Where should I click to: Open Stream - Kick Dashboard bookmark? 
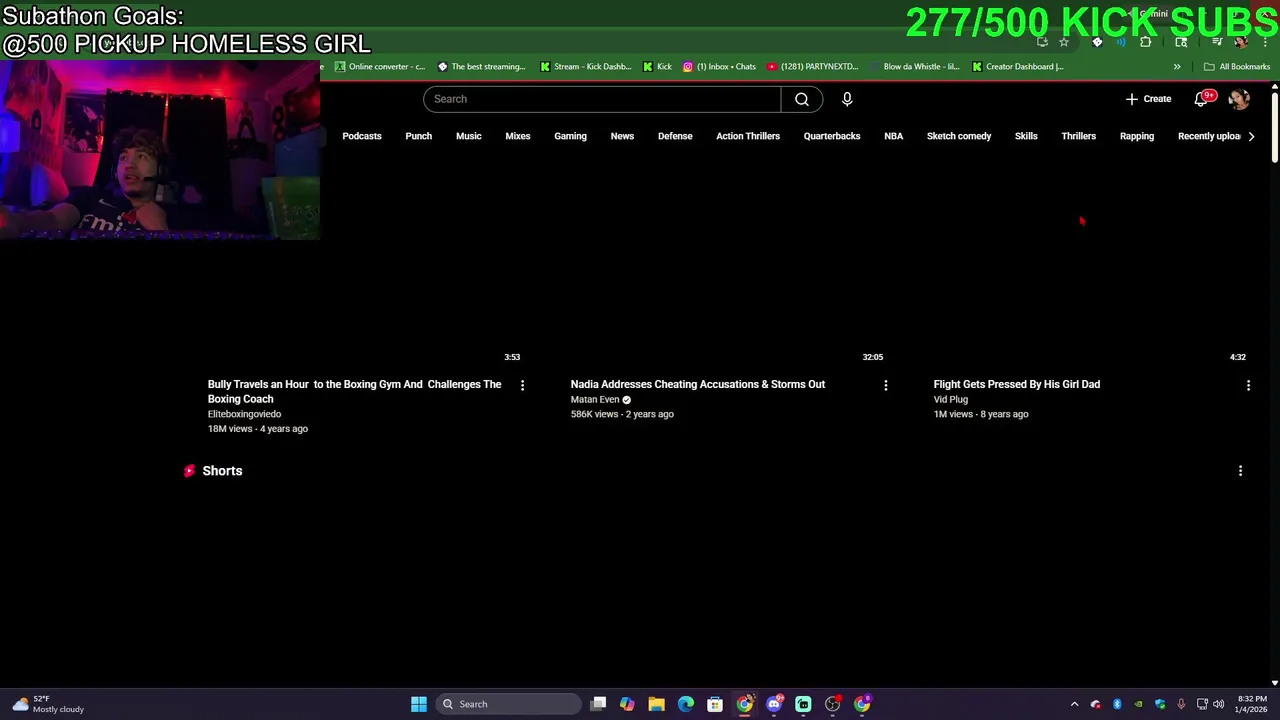585,67
